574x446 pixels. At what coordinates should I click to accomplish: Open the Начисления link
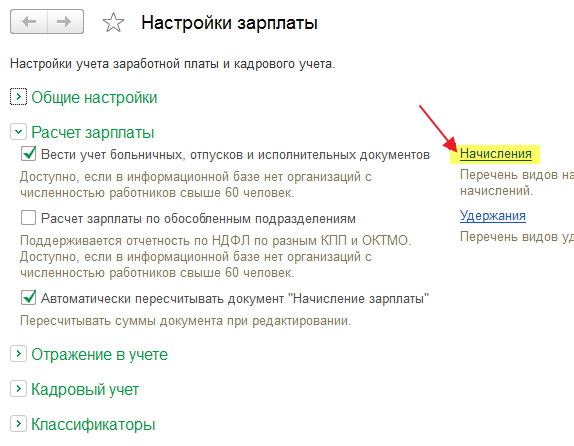coord(496,154)
